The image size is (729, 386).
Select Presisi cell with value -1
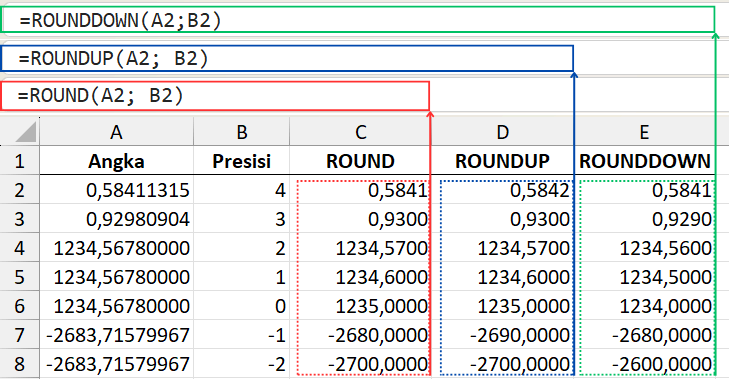(241, 334)
